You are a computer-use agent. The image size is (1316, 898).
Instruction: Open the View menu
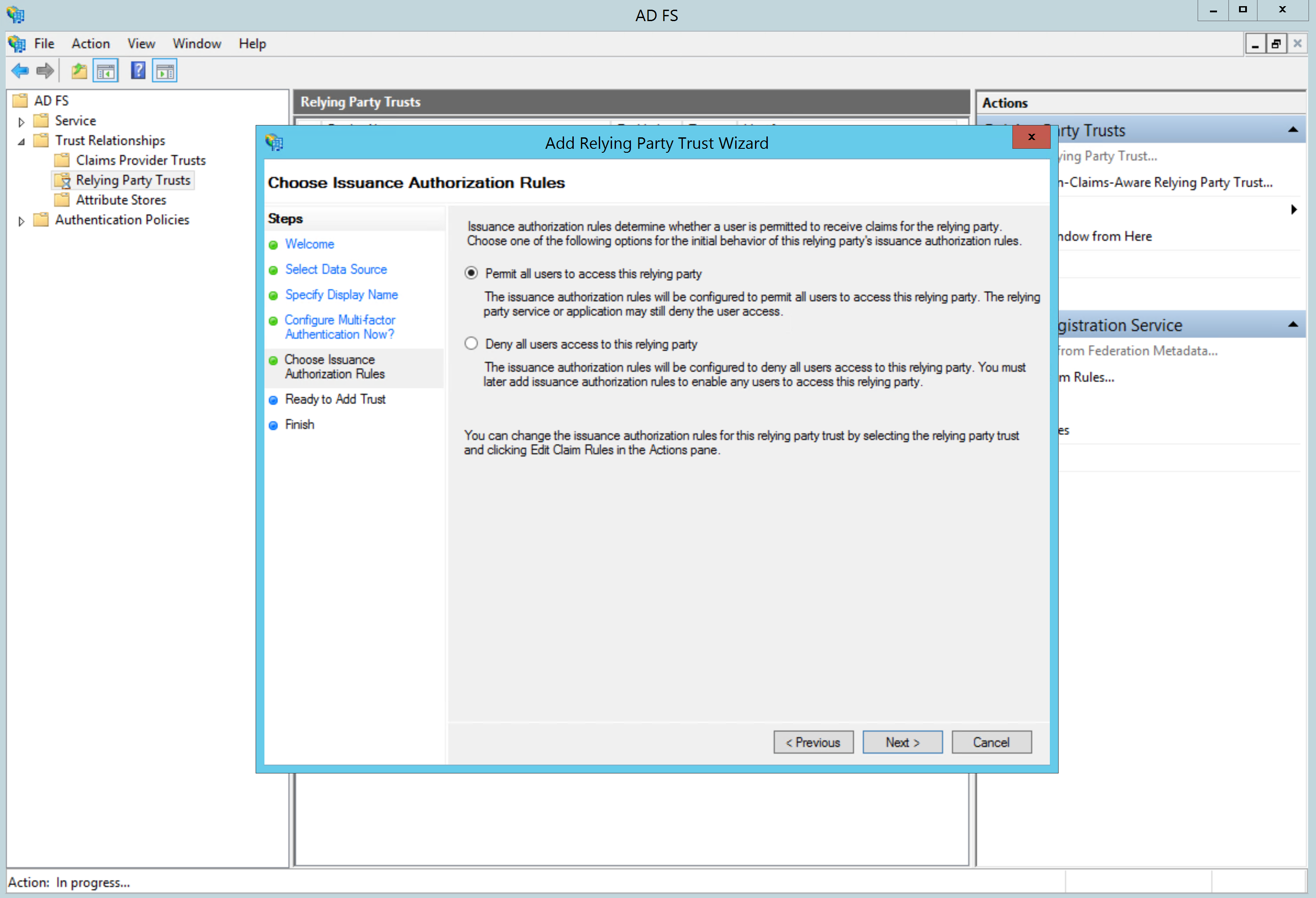tap(141, 44)
